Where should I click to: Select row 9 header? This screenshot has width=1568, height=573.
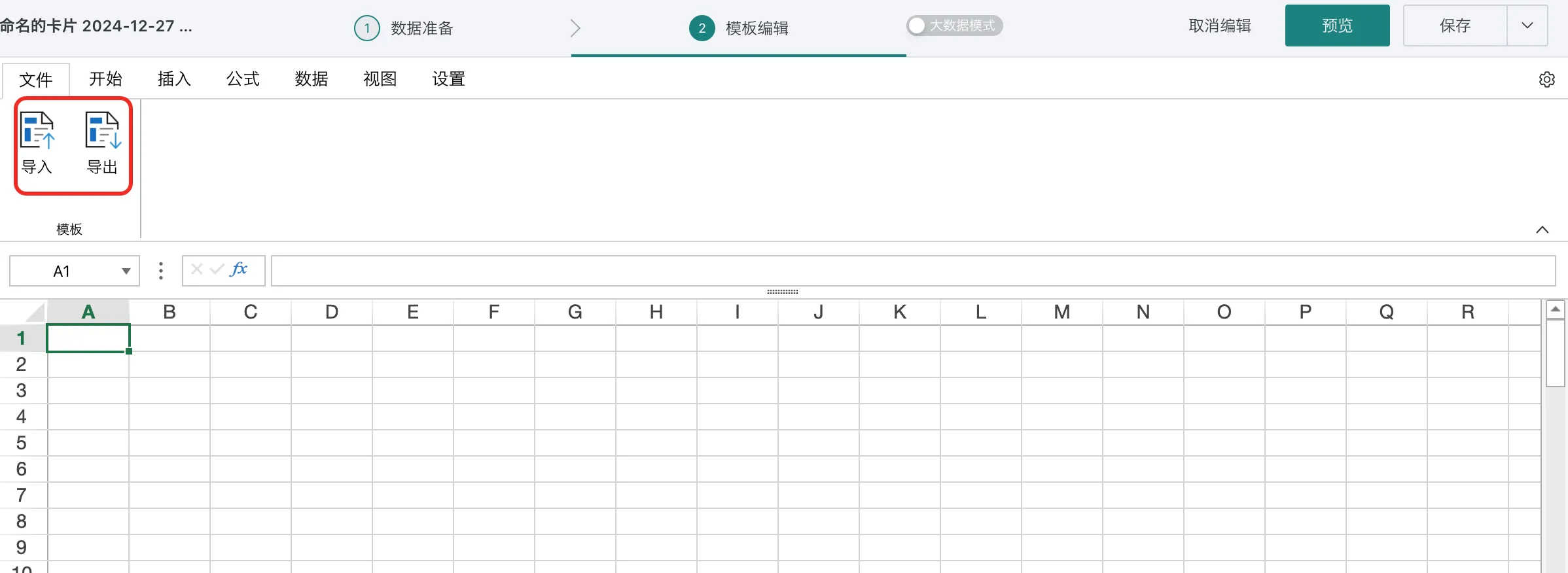[x=22, y=547]
